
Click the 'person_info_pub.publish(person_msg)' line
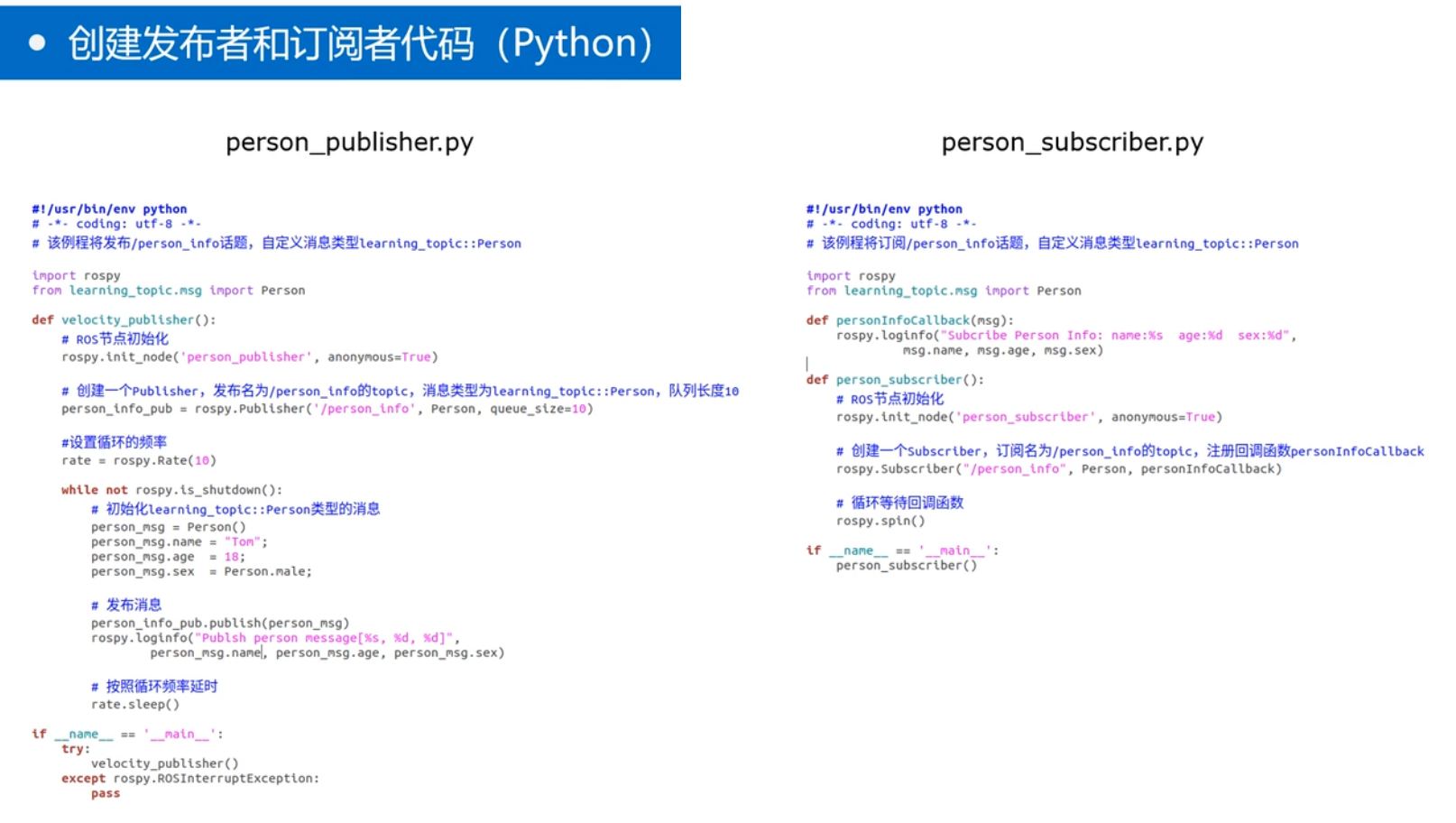click(x=220, y=623)
